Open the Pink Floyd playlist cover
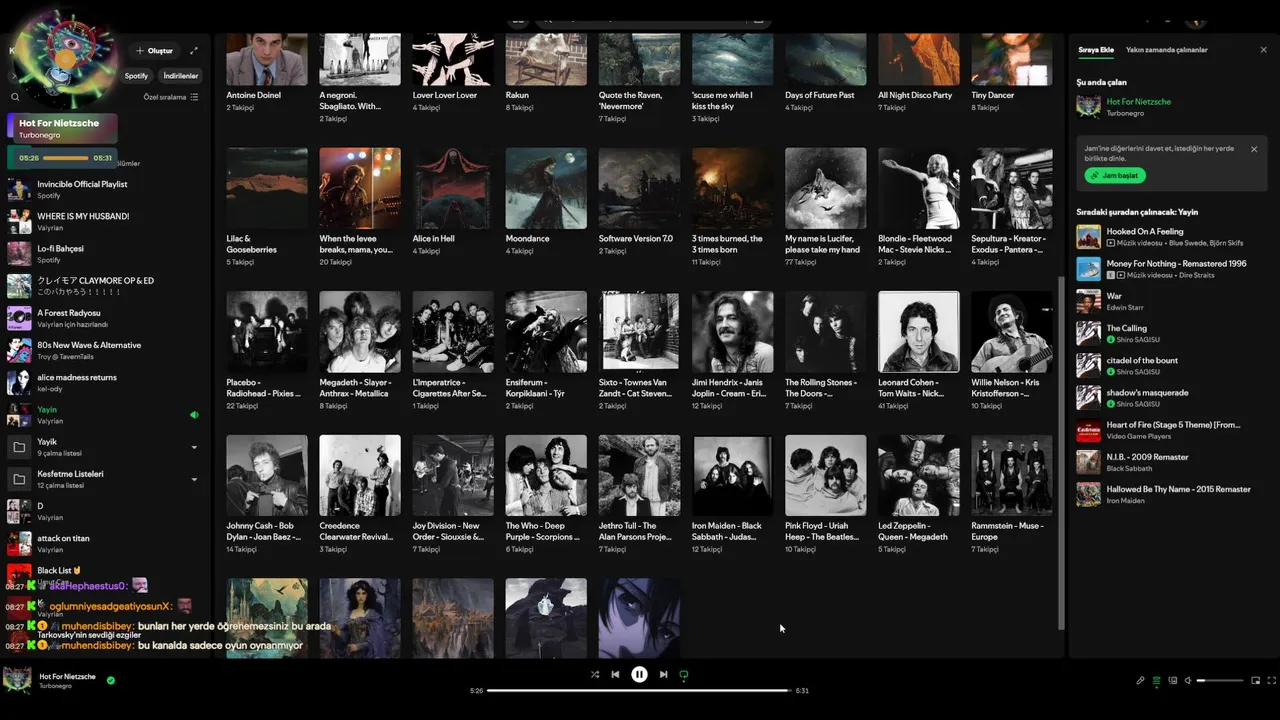1280x720 pixels. tap(825, 475)
